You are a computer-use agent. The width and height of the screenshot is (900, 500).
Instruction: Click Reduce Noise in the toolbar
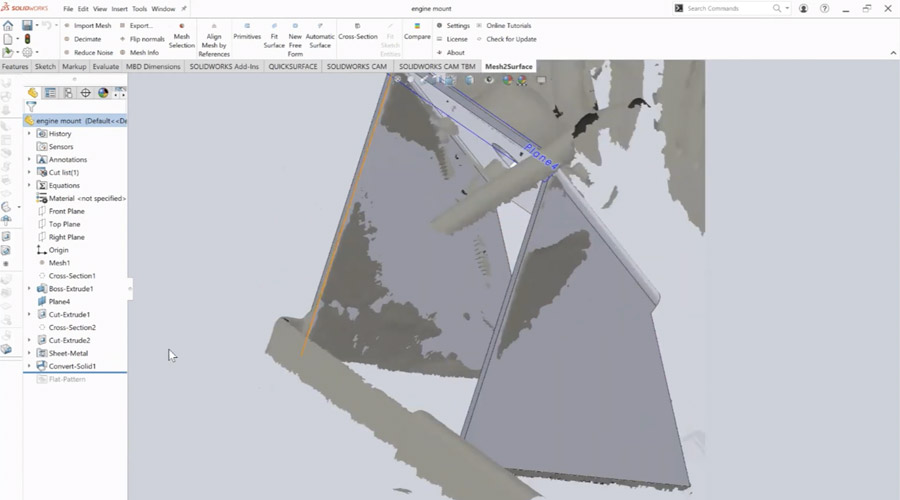click(x=92, y=52)
